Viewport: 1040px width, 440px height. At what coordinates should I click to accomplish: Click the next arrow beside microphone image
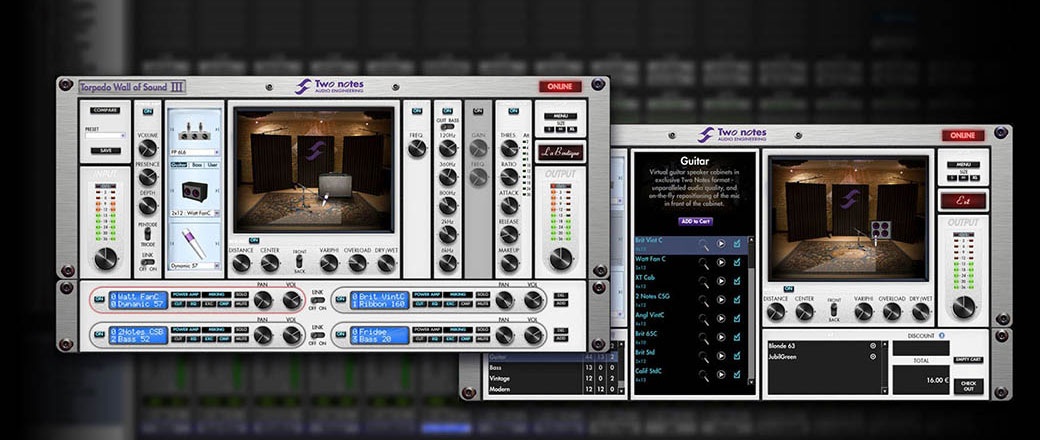pos(216,244)
